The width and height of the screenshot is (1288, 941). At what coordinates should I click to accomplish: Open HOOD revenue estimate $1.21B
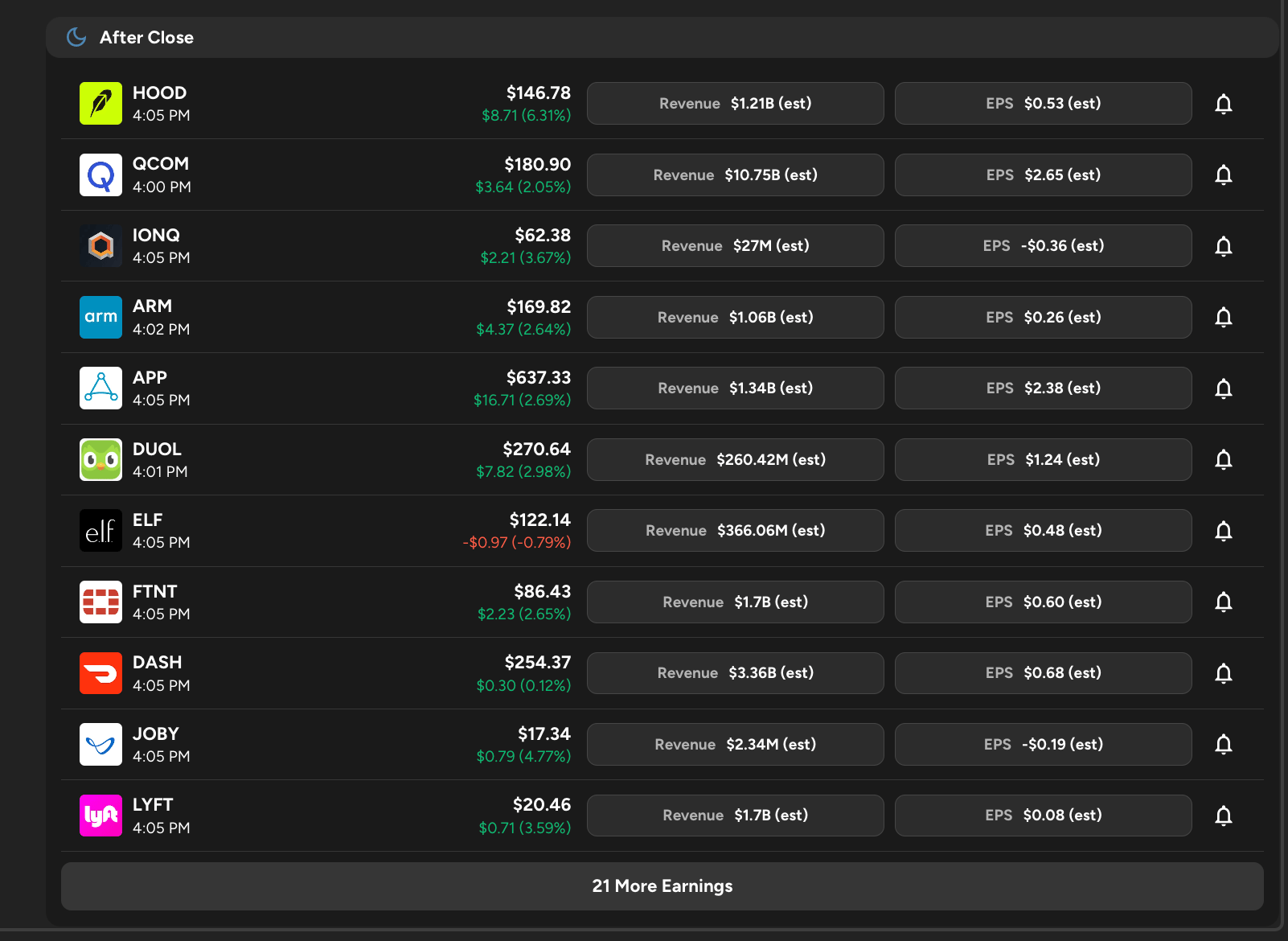click(736, 104)
